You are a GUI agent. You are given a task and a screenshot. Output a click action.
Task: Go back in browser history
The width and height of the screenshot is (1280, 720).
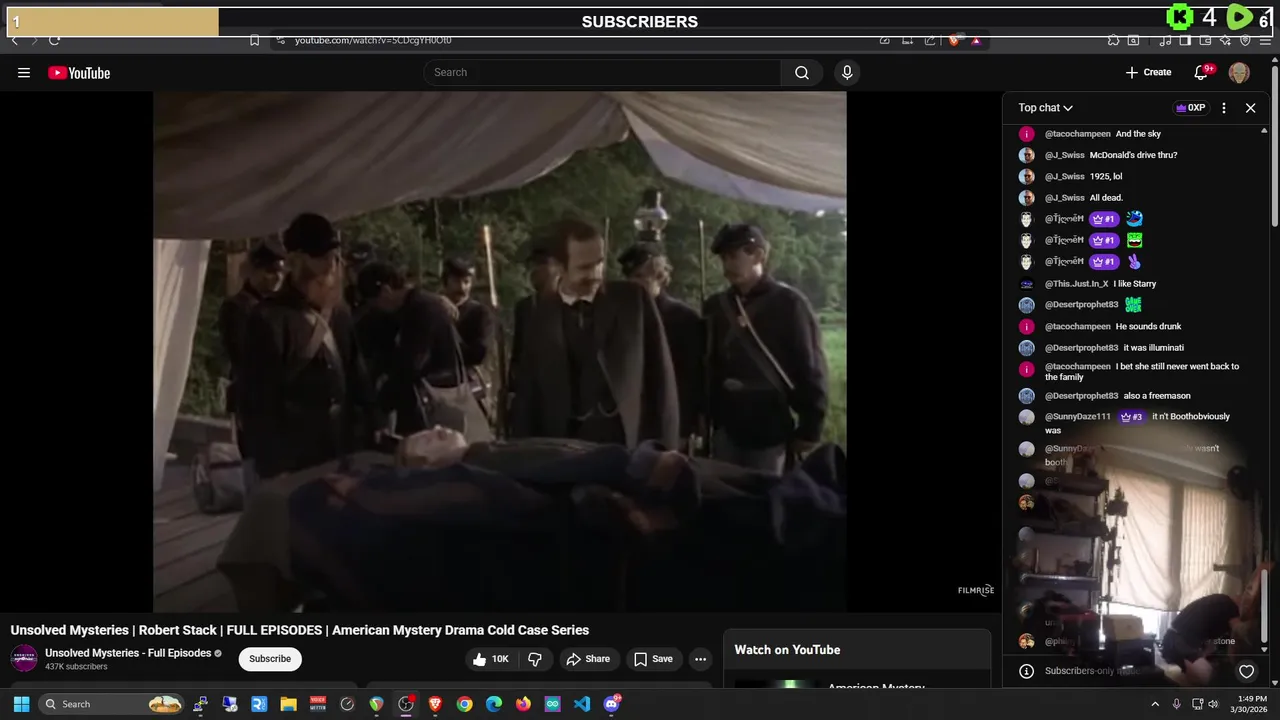(x=14, y=40)
